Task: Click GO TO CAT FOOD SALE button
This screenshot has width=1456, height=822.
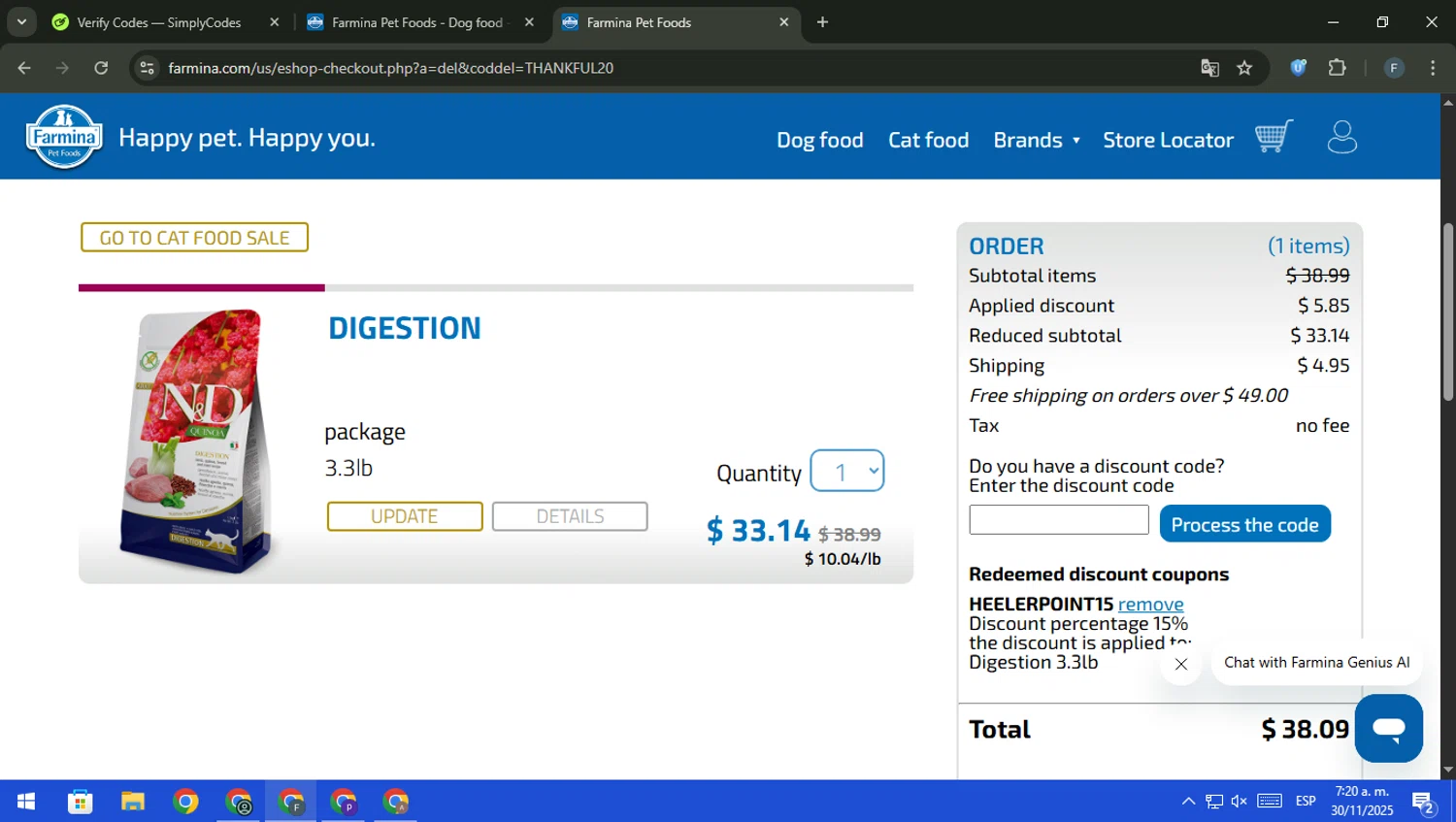Action: tap(194, 238)
